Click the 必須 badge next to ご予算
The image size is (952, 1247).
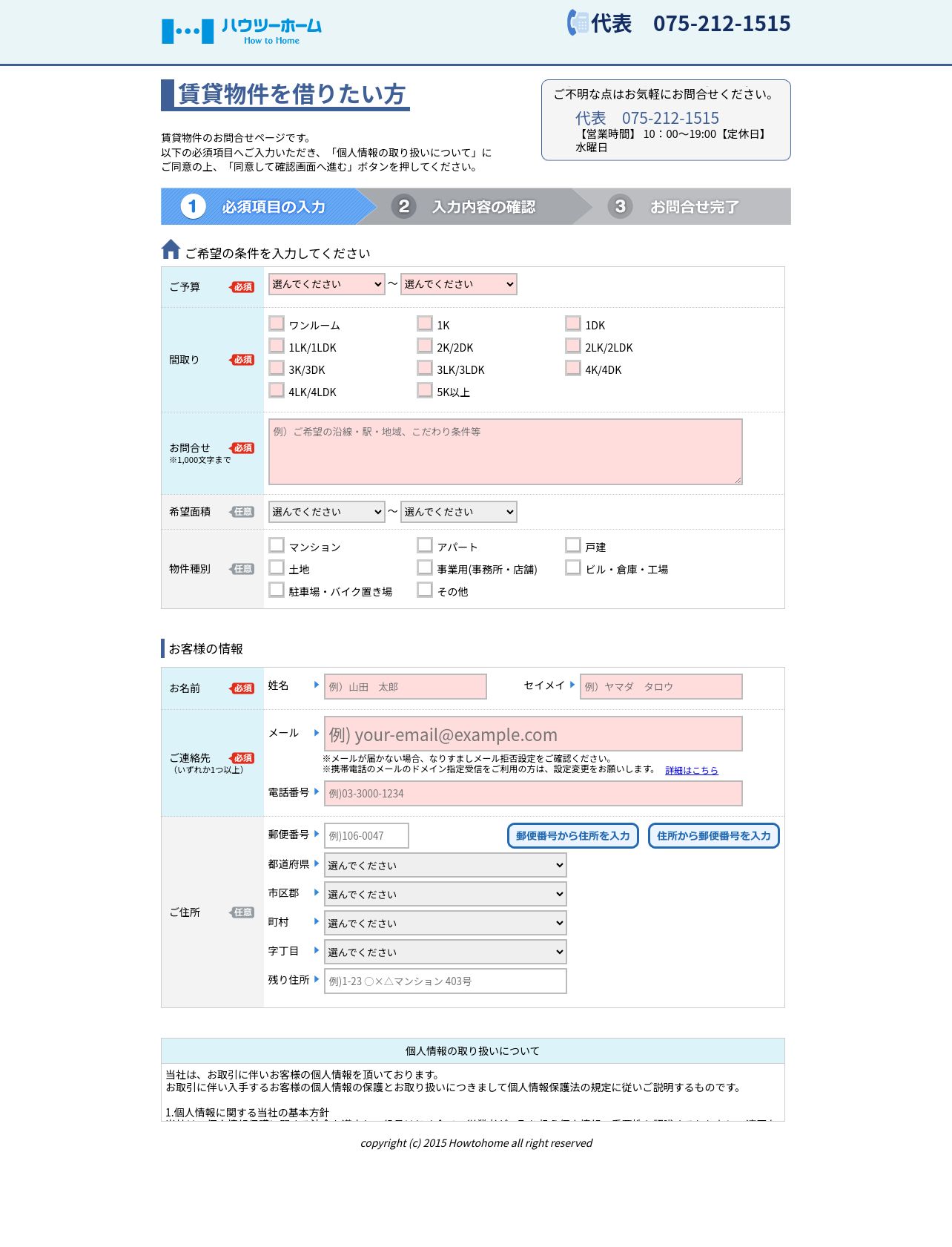point(242,287)
